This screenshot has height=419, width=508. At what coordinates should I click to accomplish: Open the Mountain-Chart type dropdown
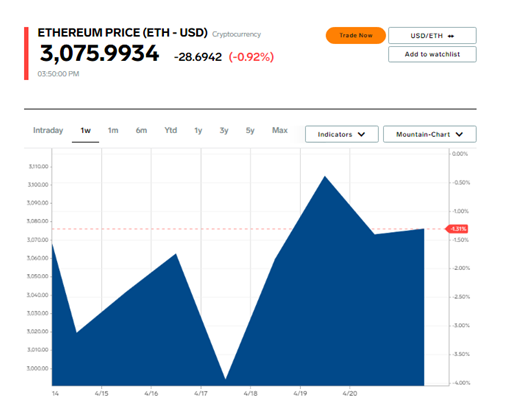[x=430, y=134]
